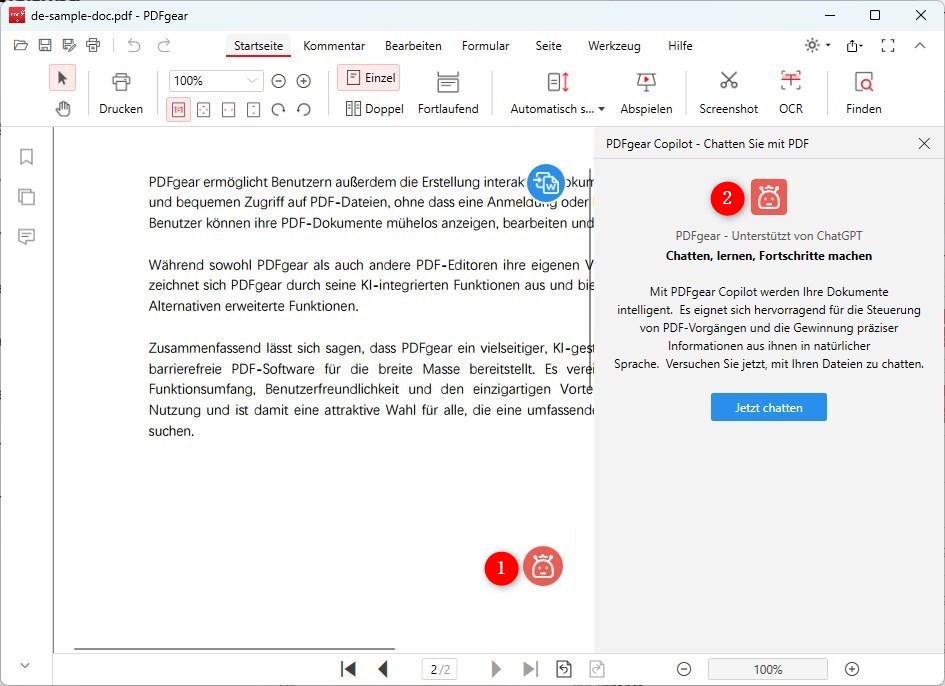Click the large Drucken print button
945x686 pixels.
(121, 93)
